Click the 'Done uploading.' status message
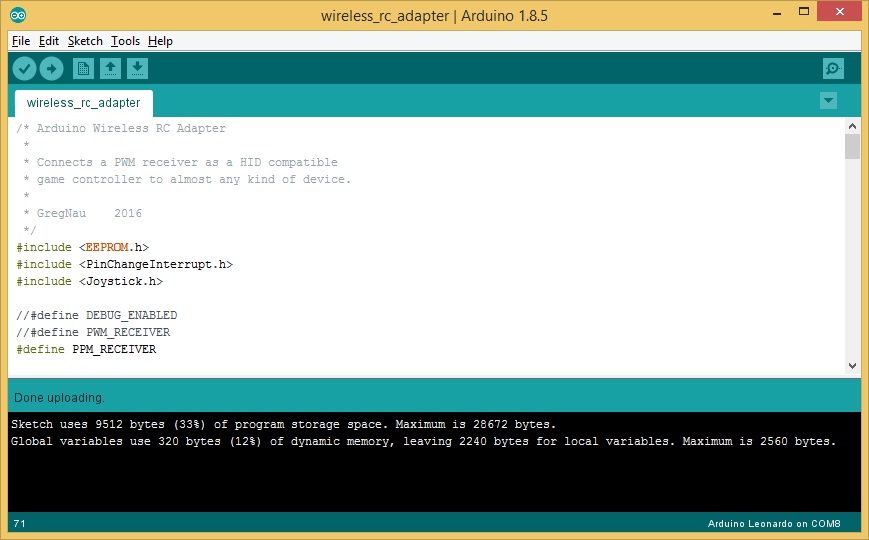Screen dimensions: 869x540 59,398
